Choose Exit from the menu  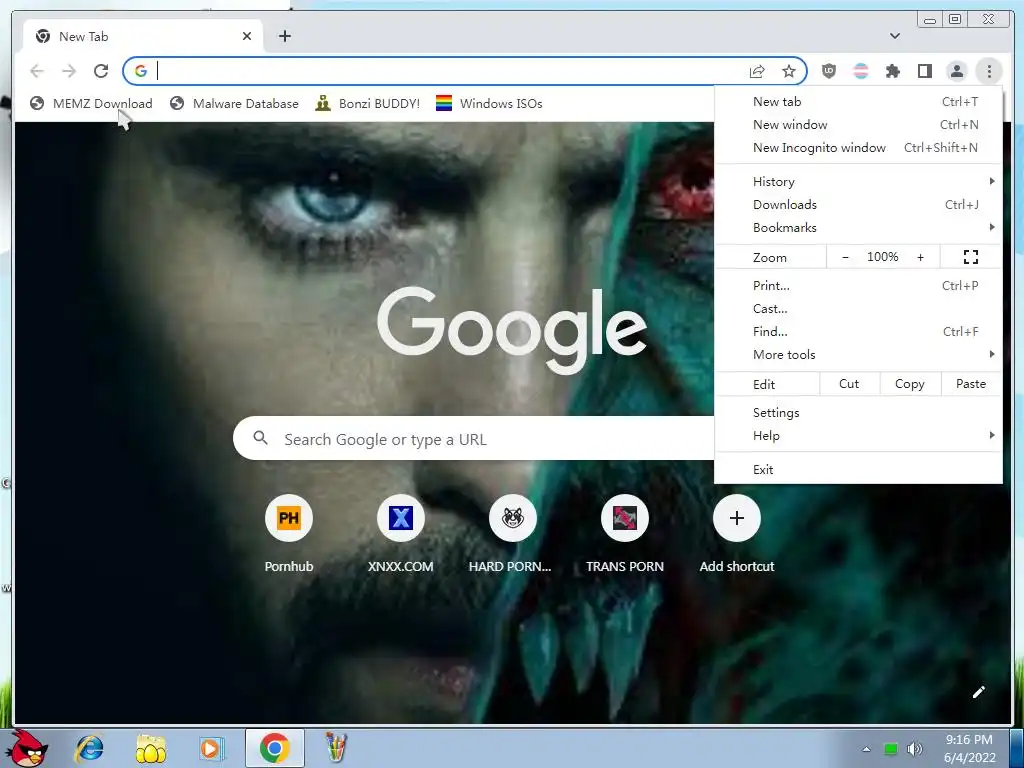coord(858,470)
